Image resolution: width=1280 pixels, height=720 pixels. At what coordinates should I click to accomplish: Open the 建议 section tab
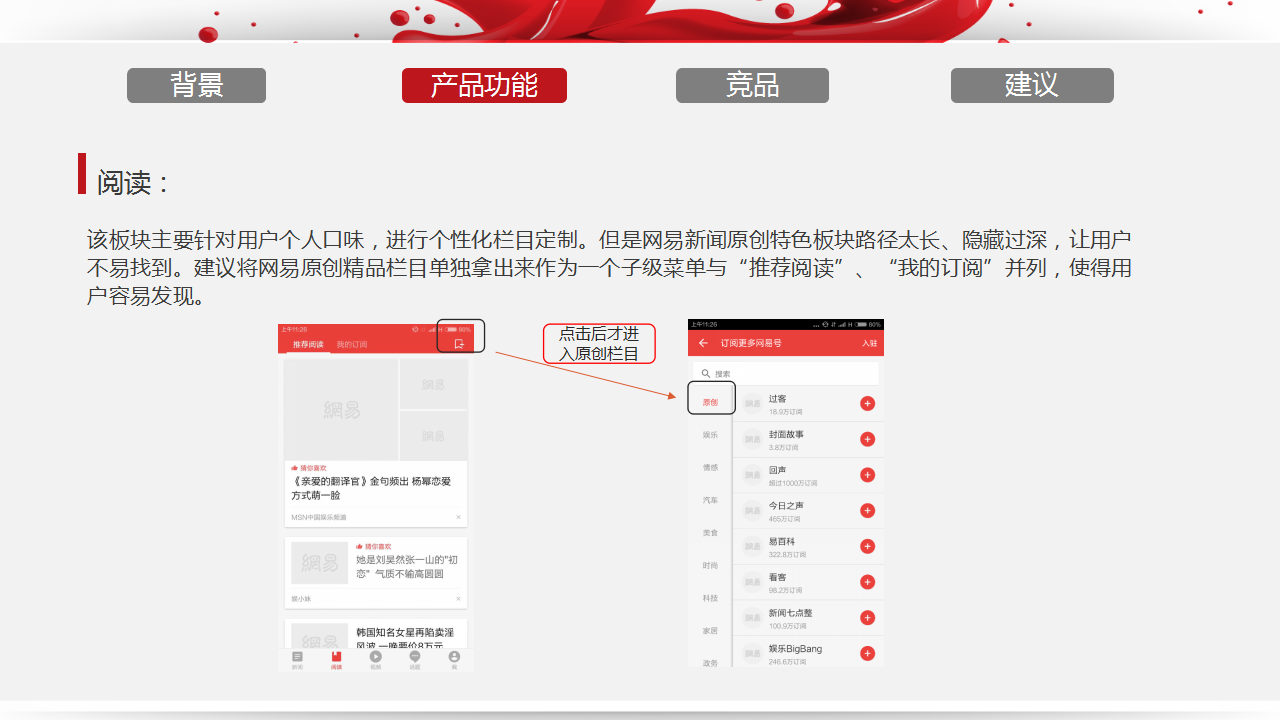[x=1032, y=85]
